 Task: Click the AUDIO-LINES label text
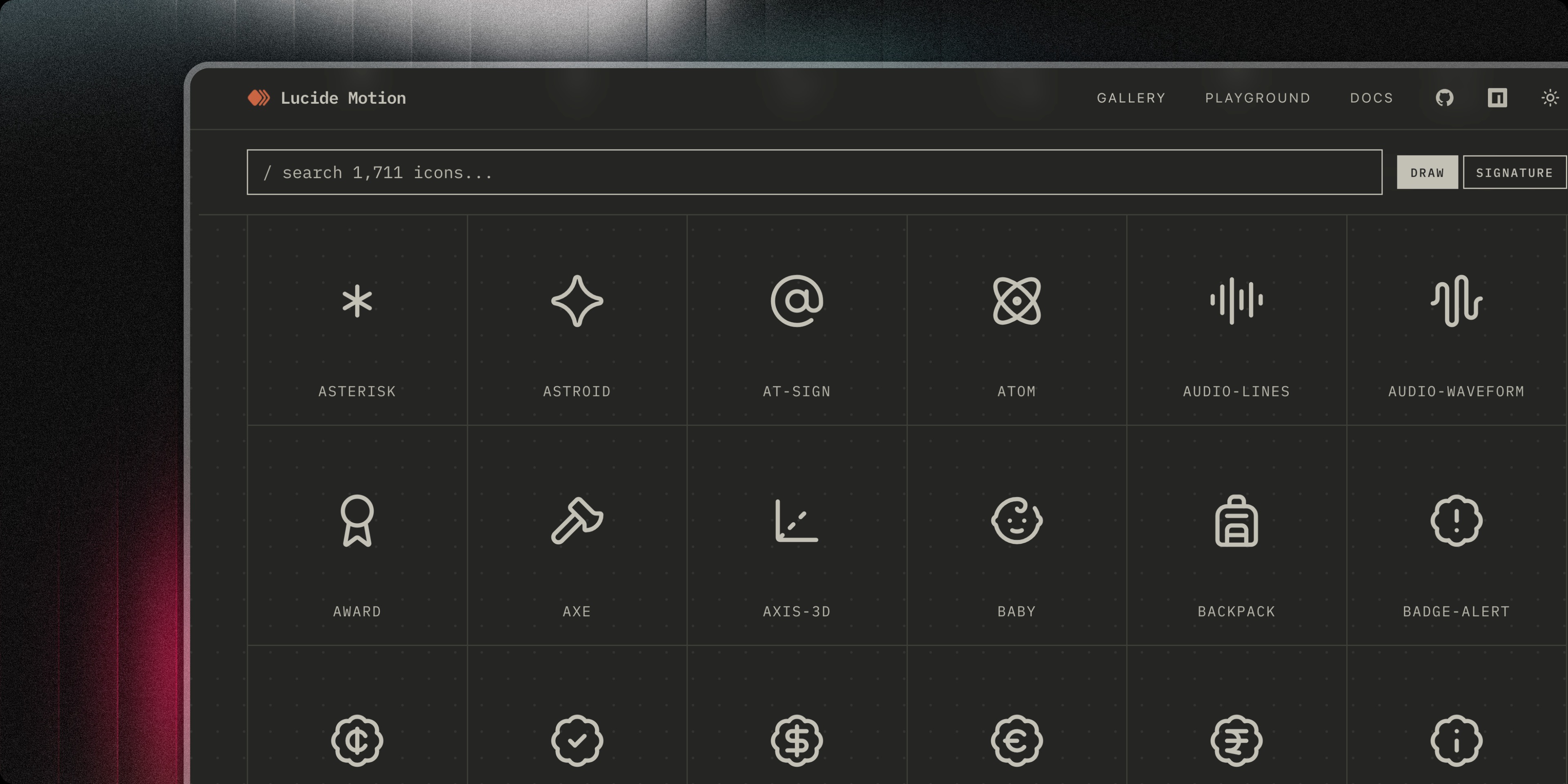click(x=1236, y=392)
